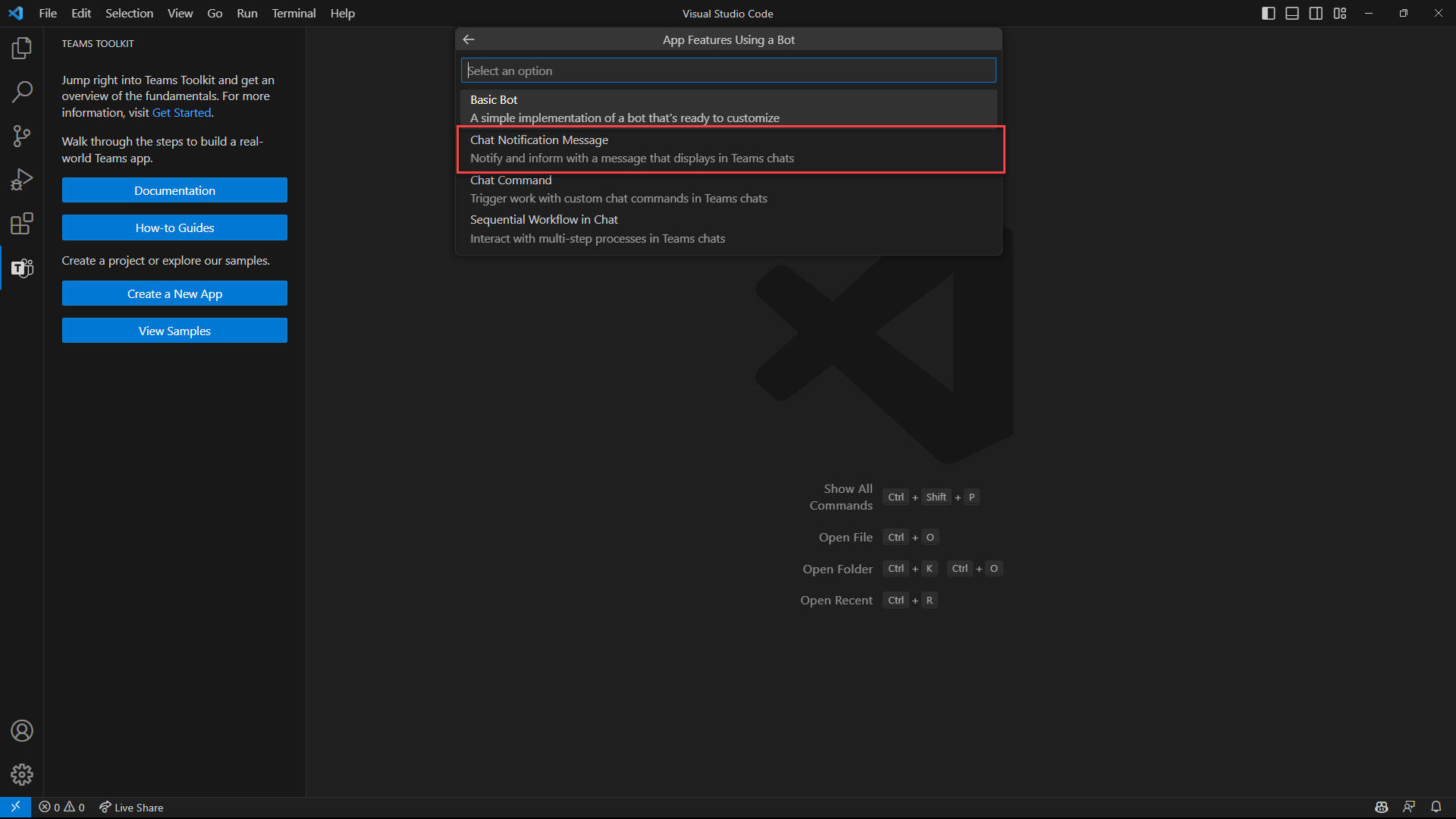Image resolution: width=1456 pixels, height=819 pixels.
Task: Click the Source Control icon
Action: pos(22,135)
